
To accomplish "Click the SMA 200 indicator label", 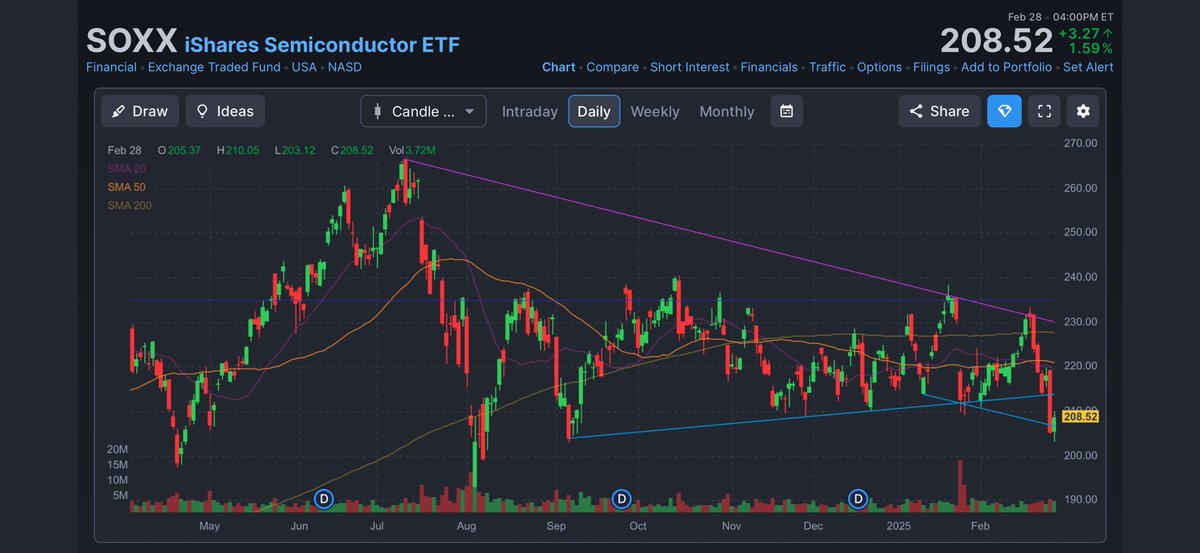I will 128,206.
